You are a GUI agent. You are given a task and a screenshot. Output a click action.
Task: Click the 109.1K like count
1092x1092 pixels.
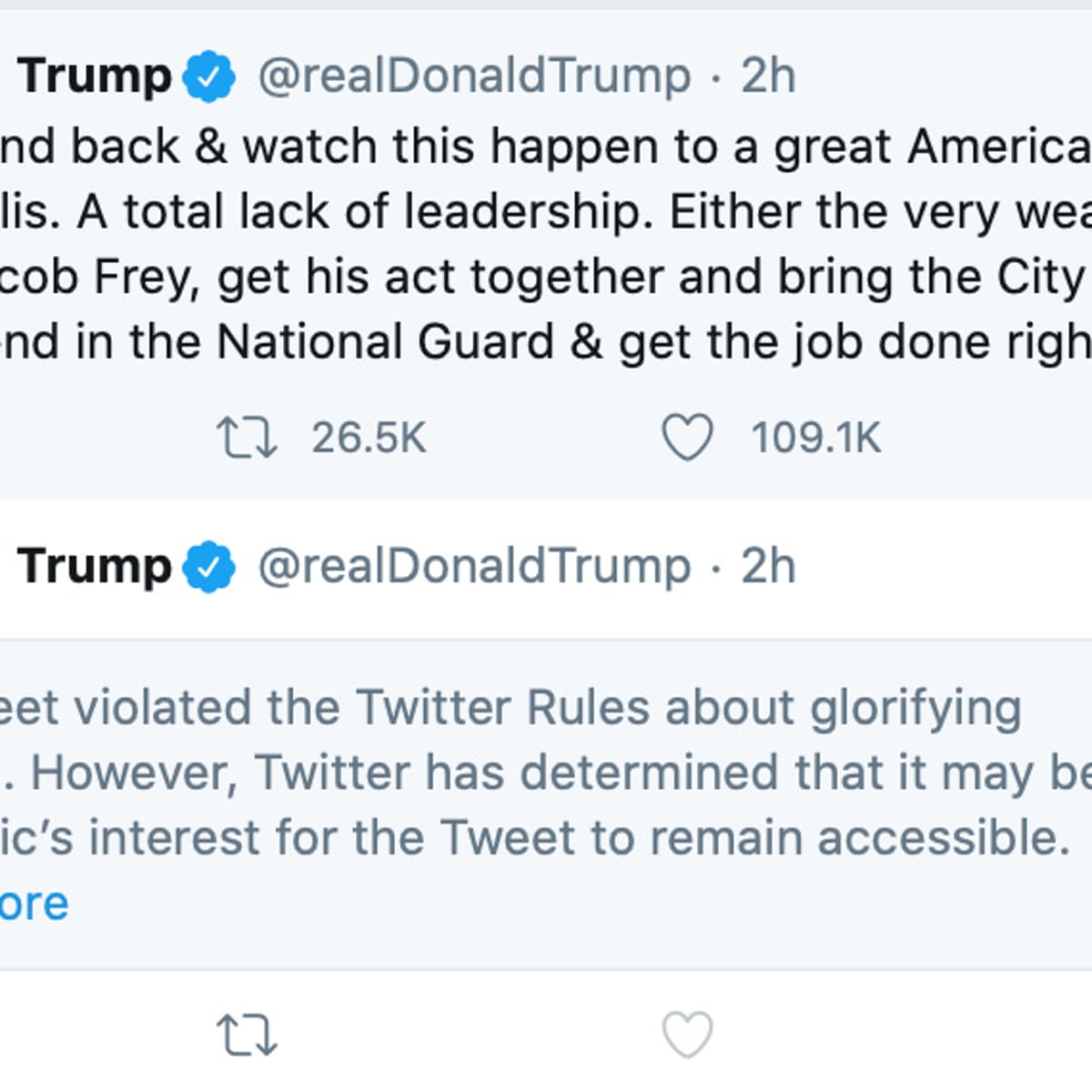coord(815,439)
